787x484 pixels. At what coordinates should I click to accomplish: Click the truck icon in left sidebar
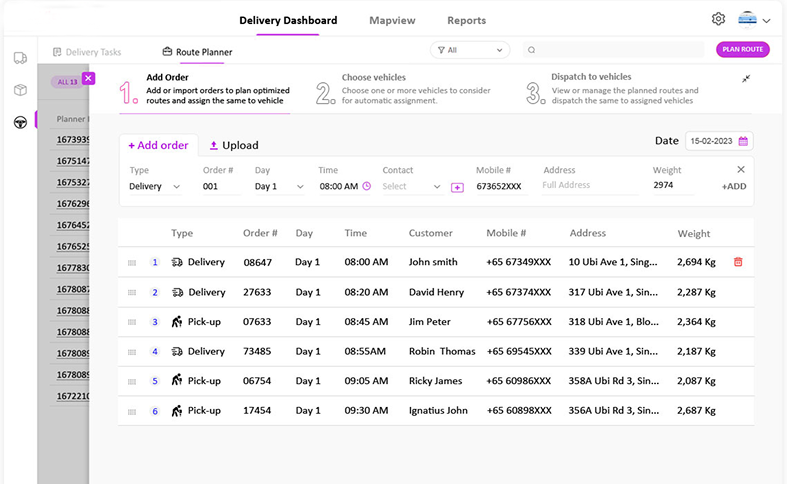tap(20, 58)
